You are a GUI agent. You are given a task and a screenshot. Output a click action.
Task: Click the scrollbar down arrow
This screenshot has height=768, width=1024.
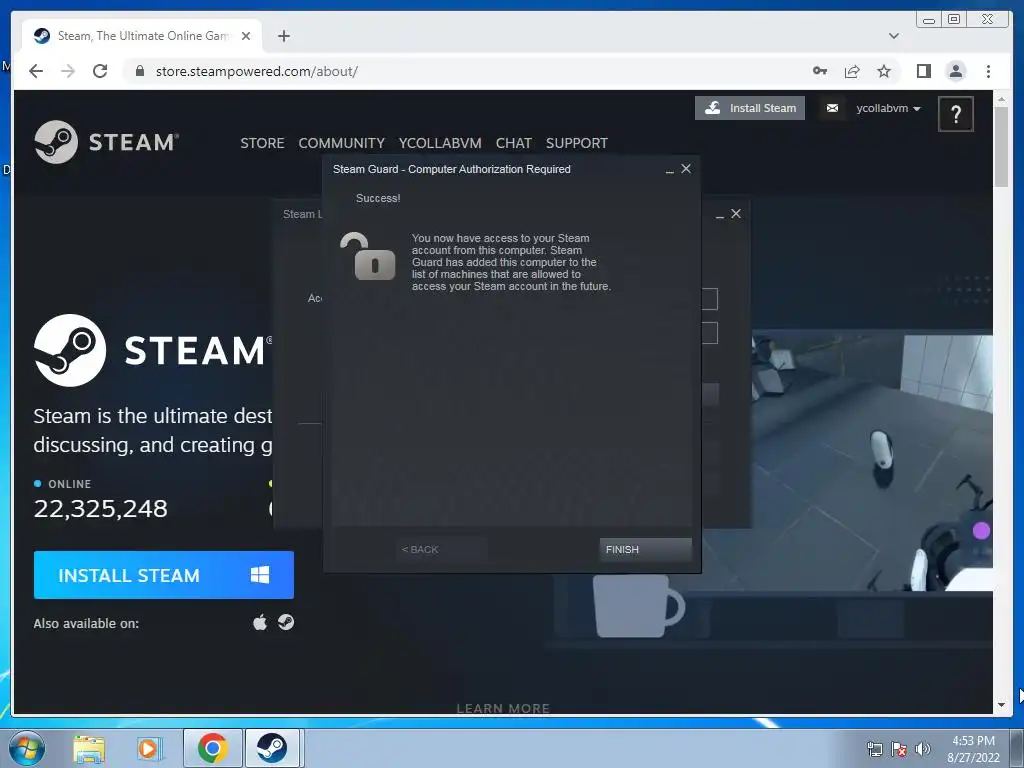[x=1001, y=705]
